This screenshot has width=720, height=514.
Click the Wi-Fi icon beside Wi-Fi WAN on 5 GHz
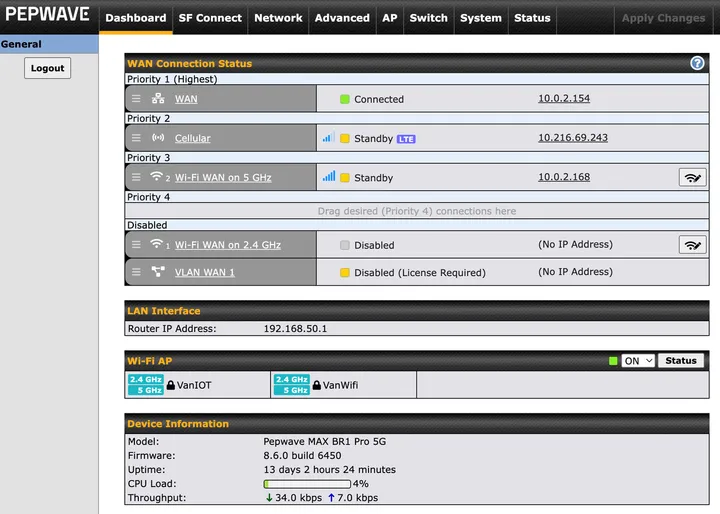(x=157, y=176)
